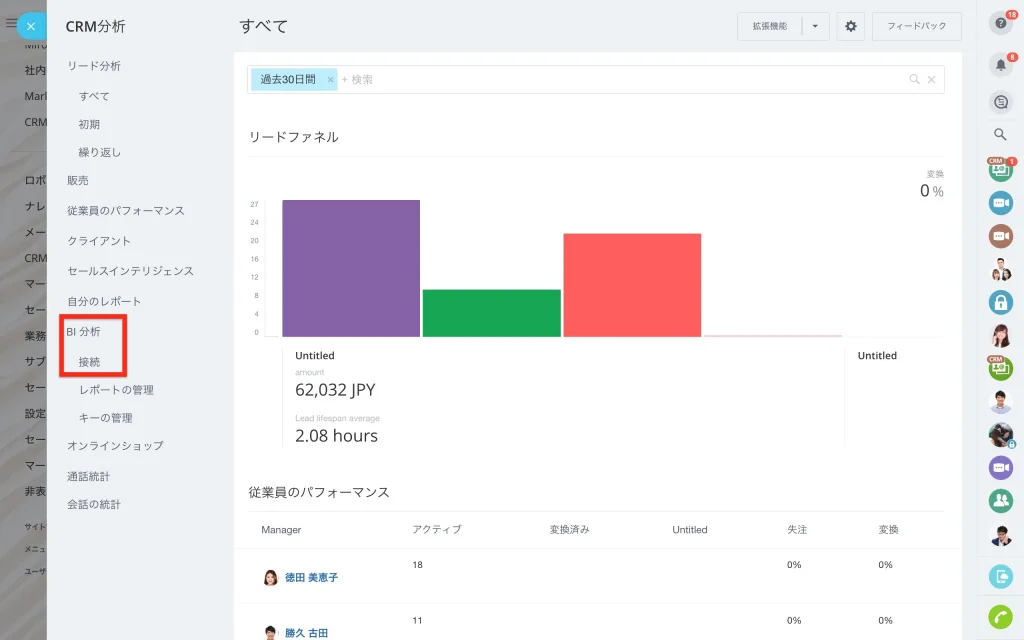
Task: Clear the search field with X
Action: pos(931,80)
